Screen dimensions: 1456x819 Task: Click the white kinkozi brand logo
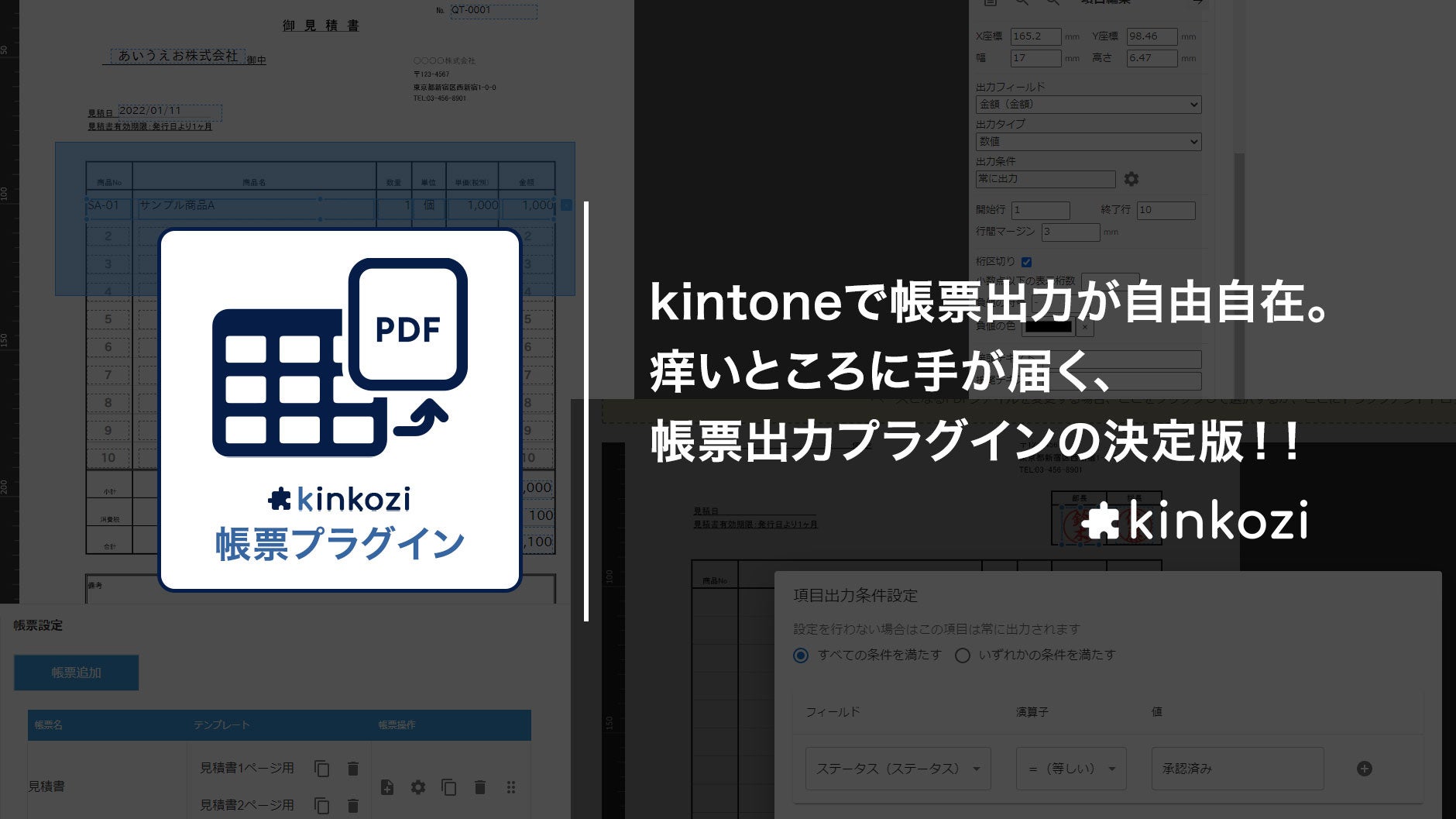click(x=1195, y=519)
